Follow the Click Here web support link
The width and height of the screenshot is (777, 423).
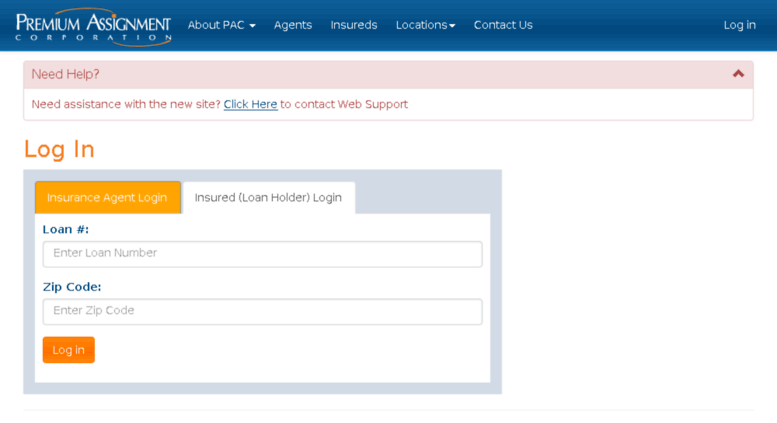tap(250, 105)
